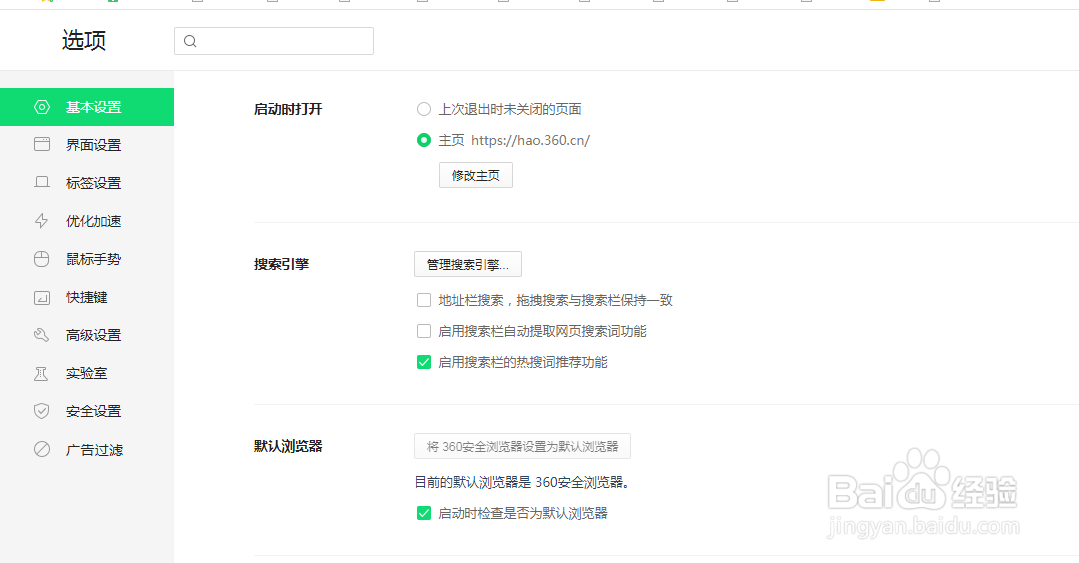Click the 安全设置 shield icon
The width and height of the screenshot is (1079, 563).
click(x=42, y=411)
